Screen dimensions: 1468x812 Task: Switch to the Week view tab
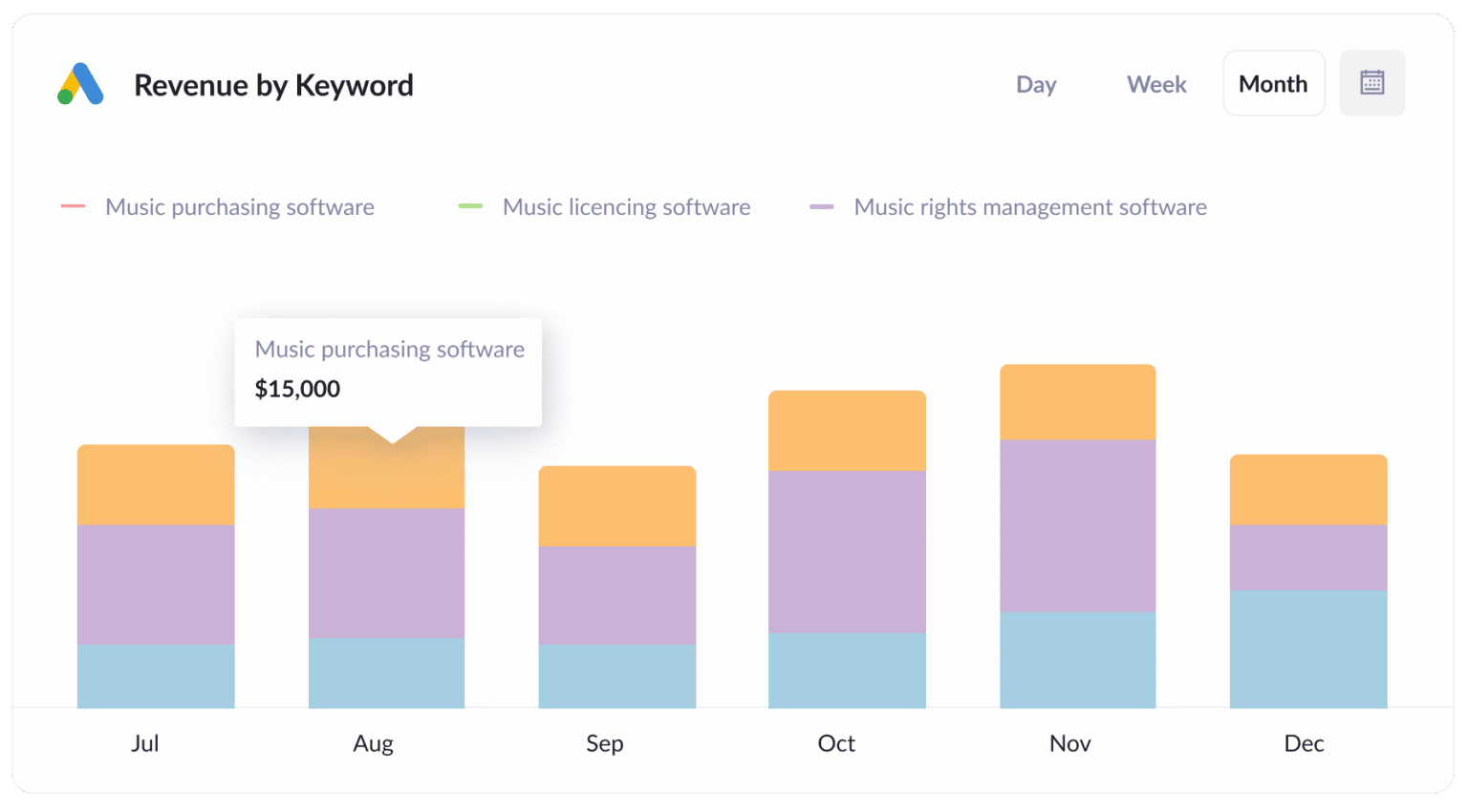click(x=1156, y=84)
